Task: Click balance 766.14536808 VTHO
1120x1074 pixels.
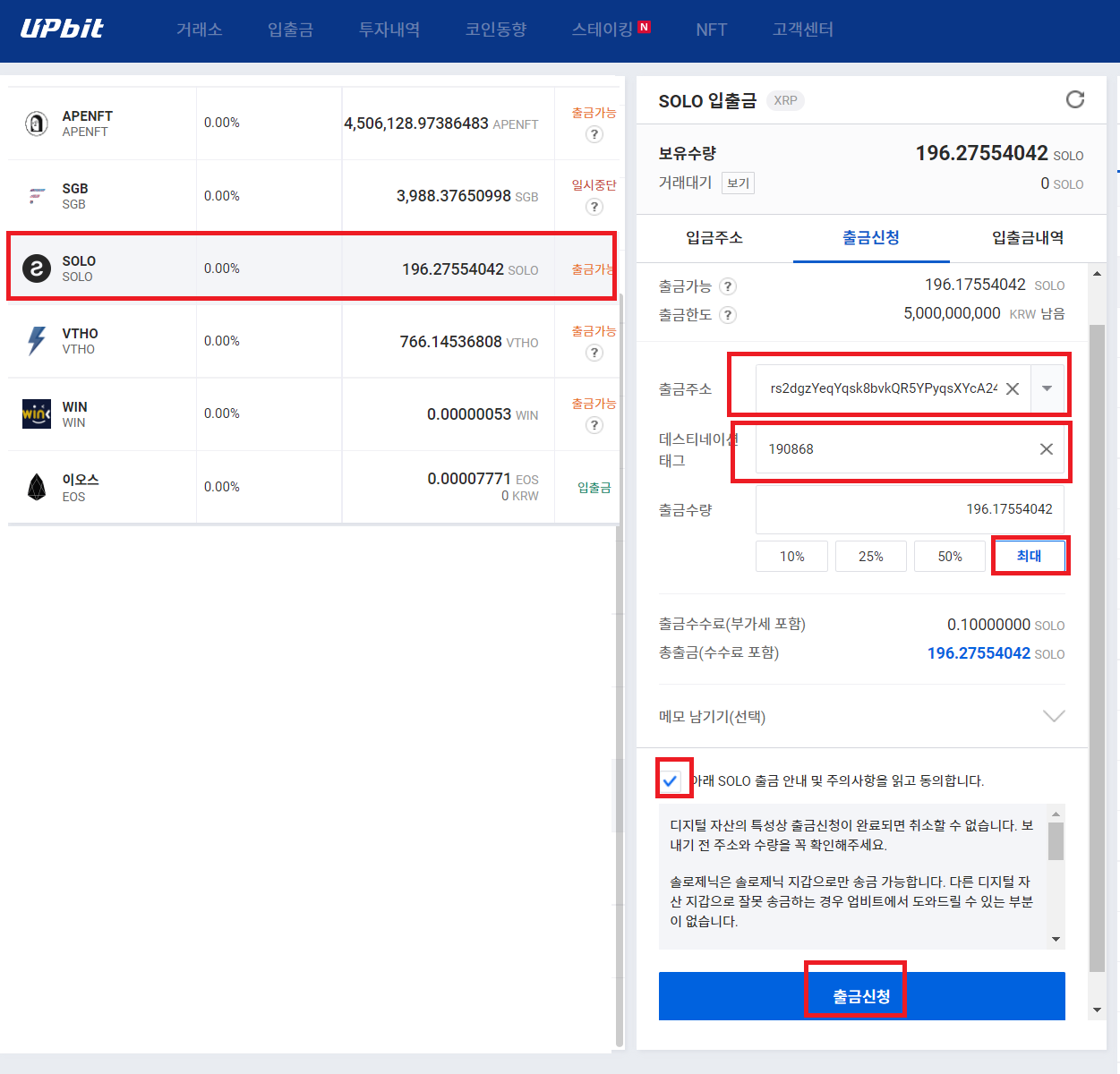Action: (x=469, y=342)
